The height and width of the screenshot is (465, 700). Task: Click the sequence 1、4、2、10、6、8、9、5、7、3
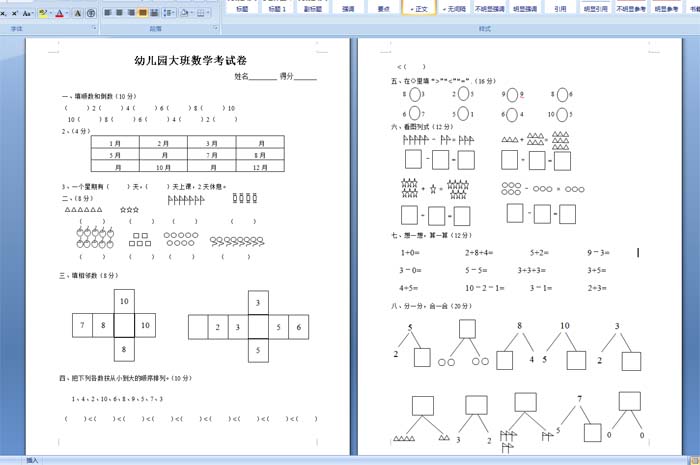click(117, 399)
